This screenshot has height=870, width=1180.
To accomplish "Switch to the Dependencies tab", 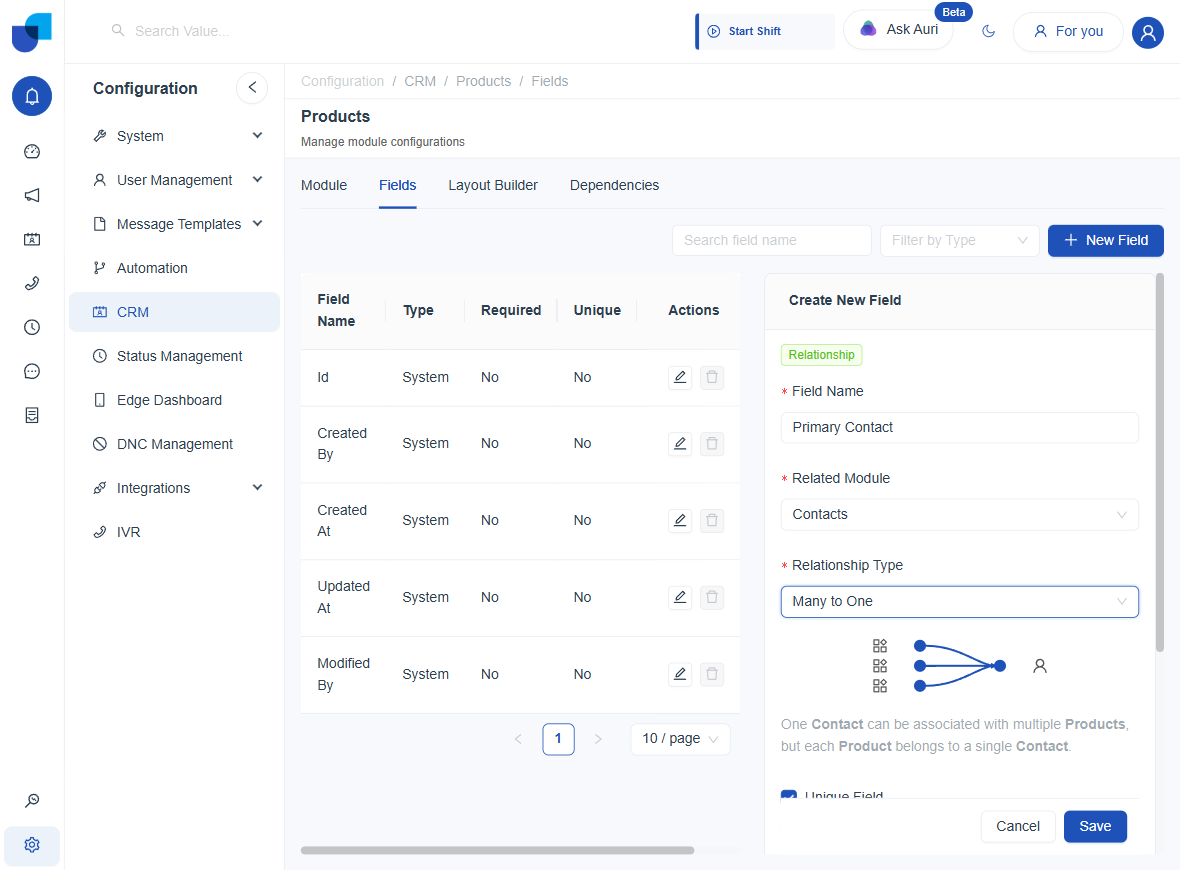I will [x=614, y=185].
